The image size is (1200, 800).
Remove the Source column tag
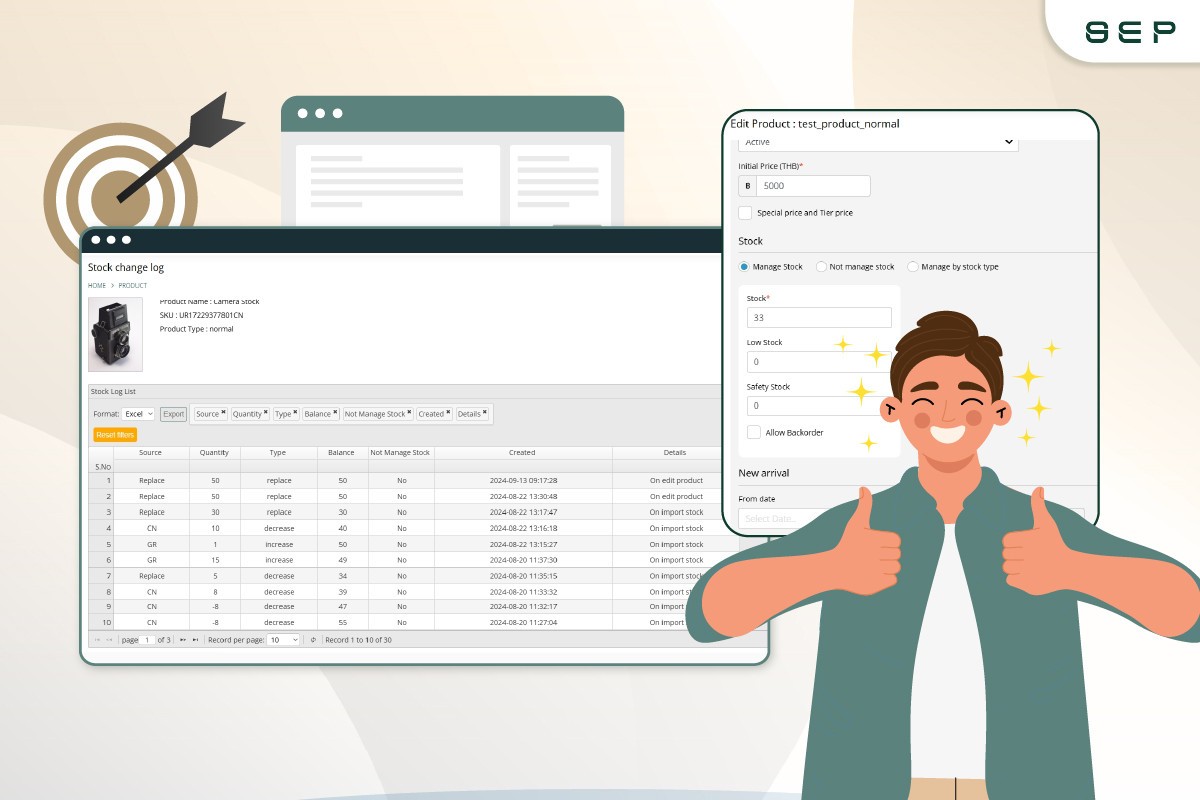(x=223, y=412)
